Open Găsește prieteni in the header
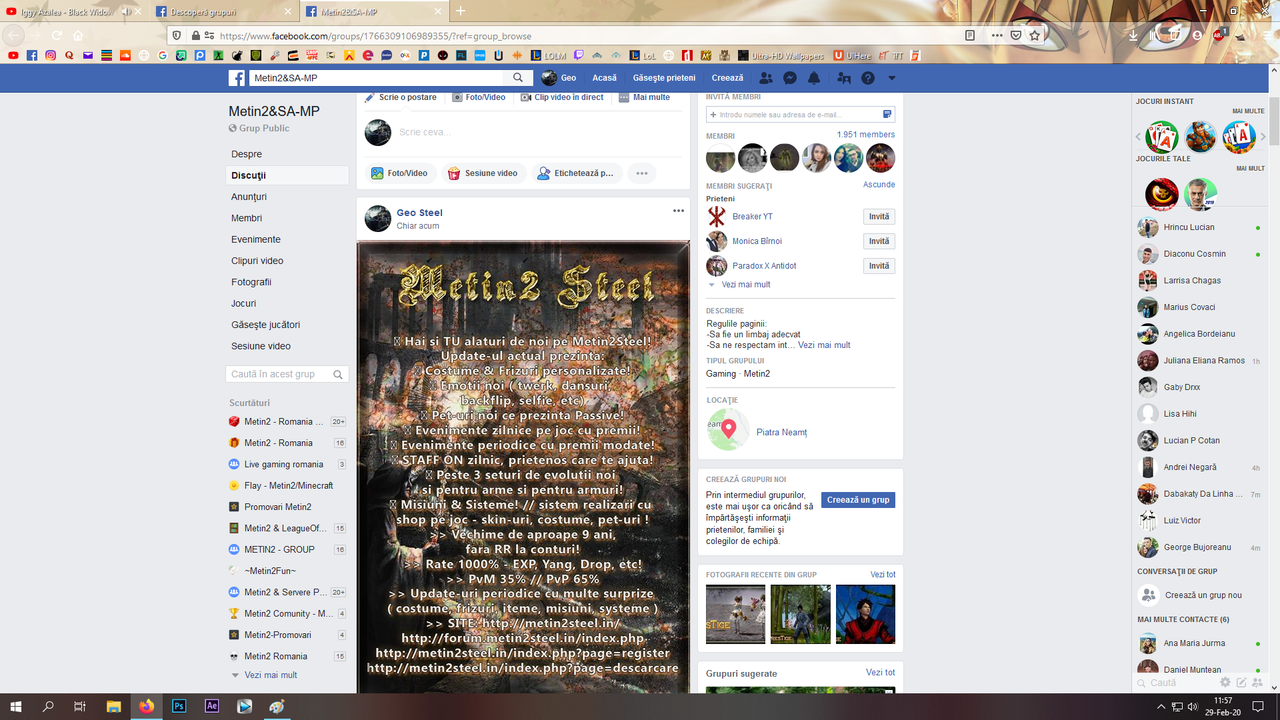The width and height of the screenshot is (1280, 720). tap(664, 78)
